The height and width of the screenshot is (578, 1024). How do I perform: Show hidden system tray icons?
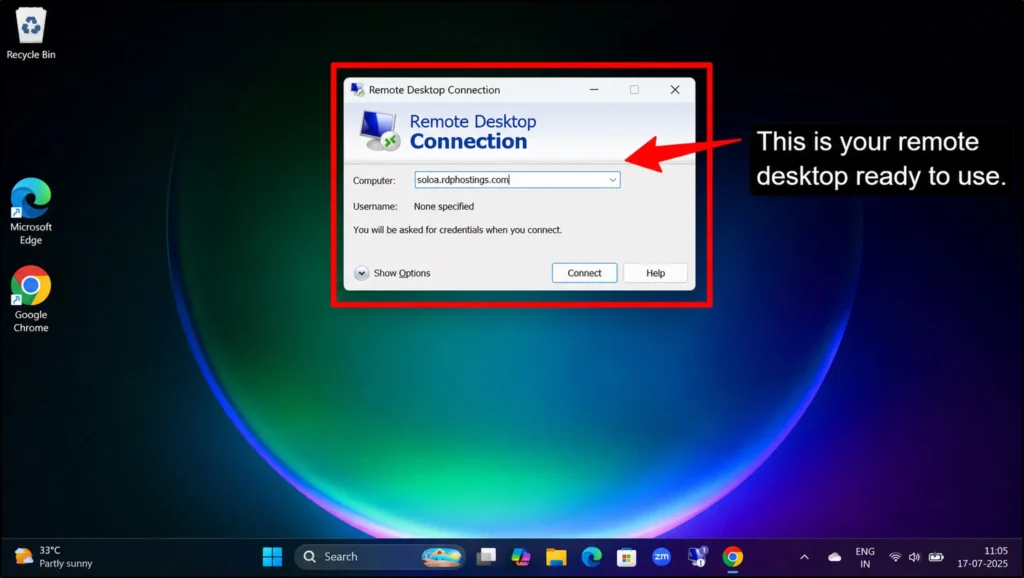click(804, 557)
